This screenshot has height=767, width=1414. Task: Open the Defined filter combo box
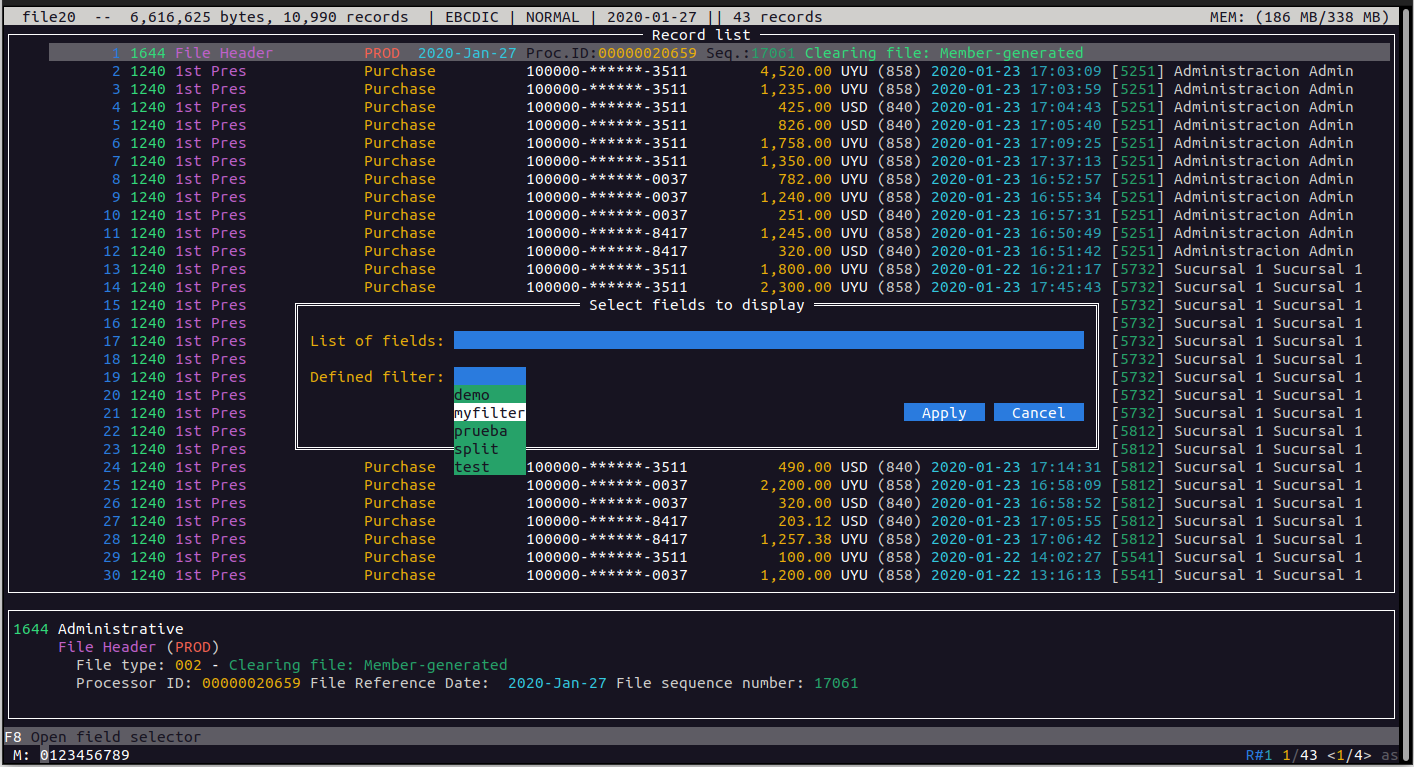pyautogui.click(x=489, y=377)
